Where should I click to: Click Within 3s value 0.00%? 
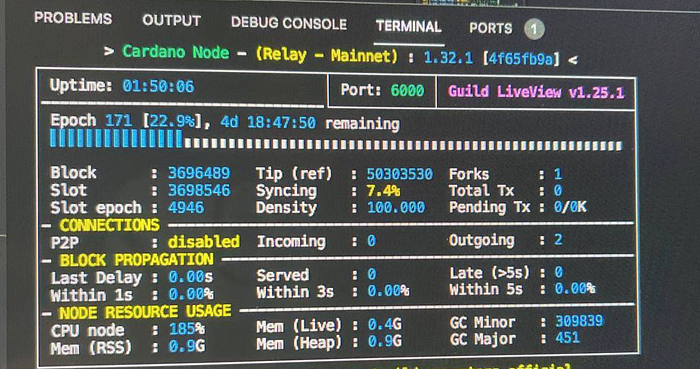(x=388, y=292)
